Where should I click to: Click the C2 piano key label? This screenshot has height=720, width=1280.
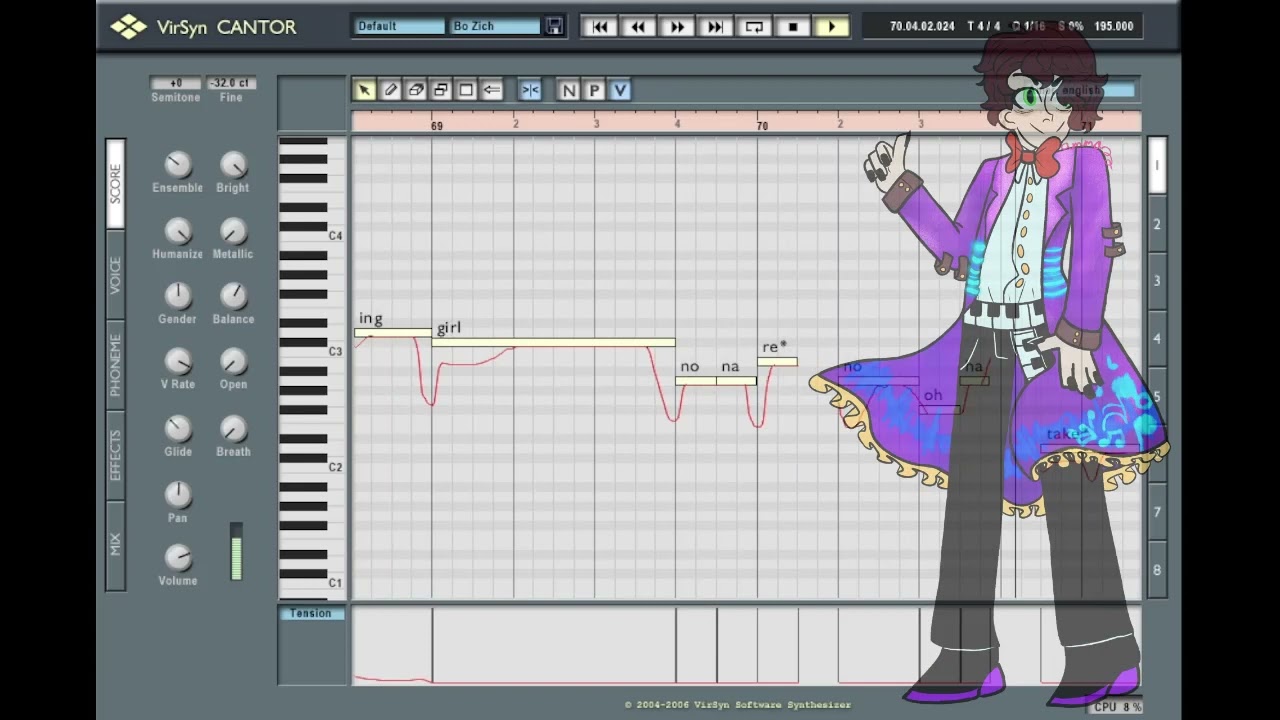point(336,467)
